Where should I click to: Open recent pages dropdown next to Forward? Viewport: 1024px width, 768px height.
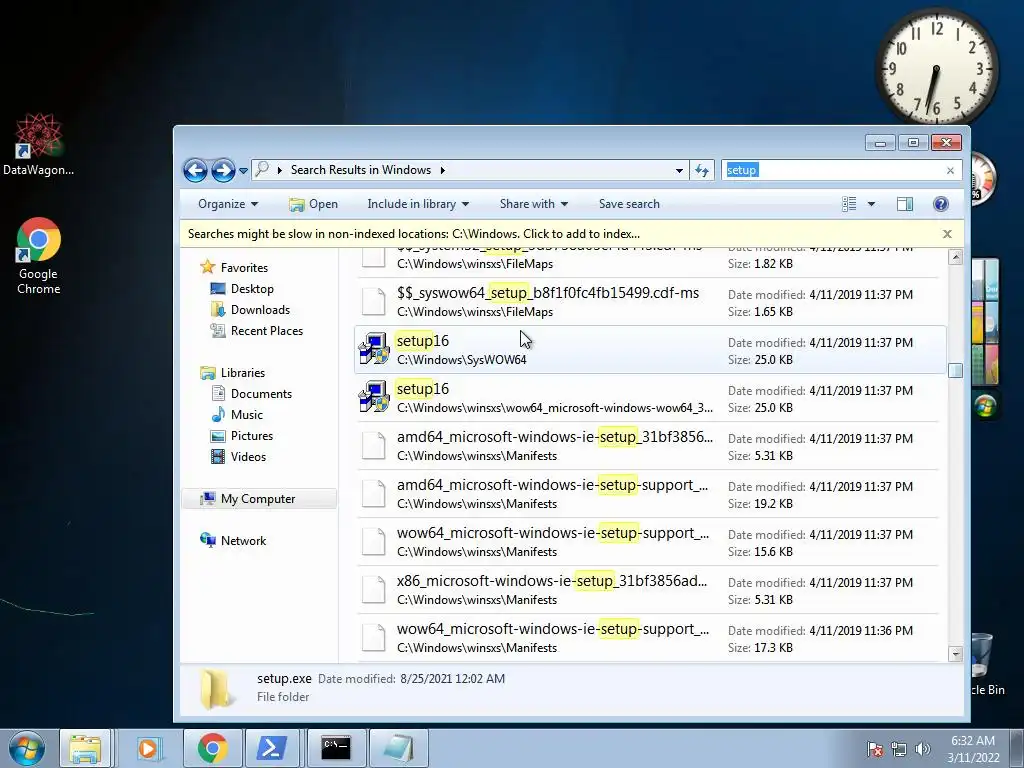243,171
